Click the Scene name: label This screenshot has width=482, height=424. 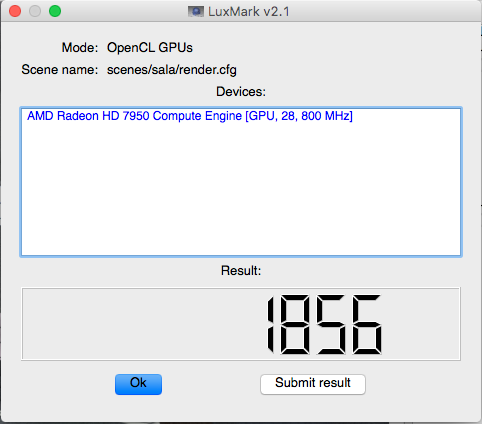pos(60,70)
